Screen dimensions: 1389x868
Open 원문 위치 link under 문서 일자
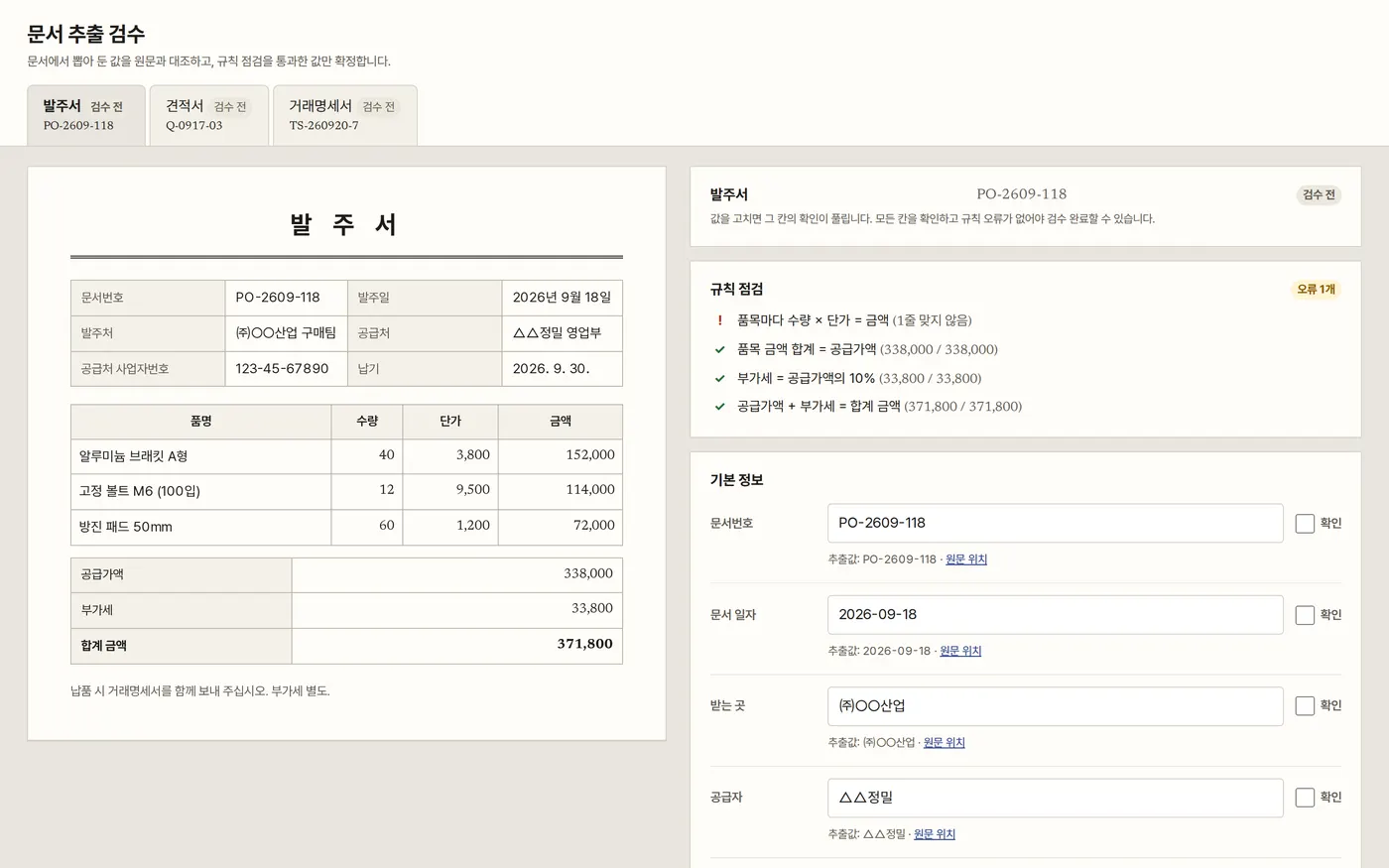pos(960,651)
